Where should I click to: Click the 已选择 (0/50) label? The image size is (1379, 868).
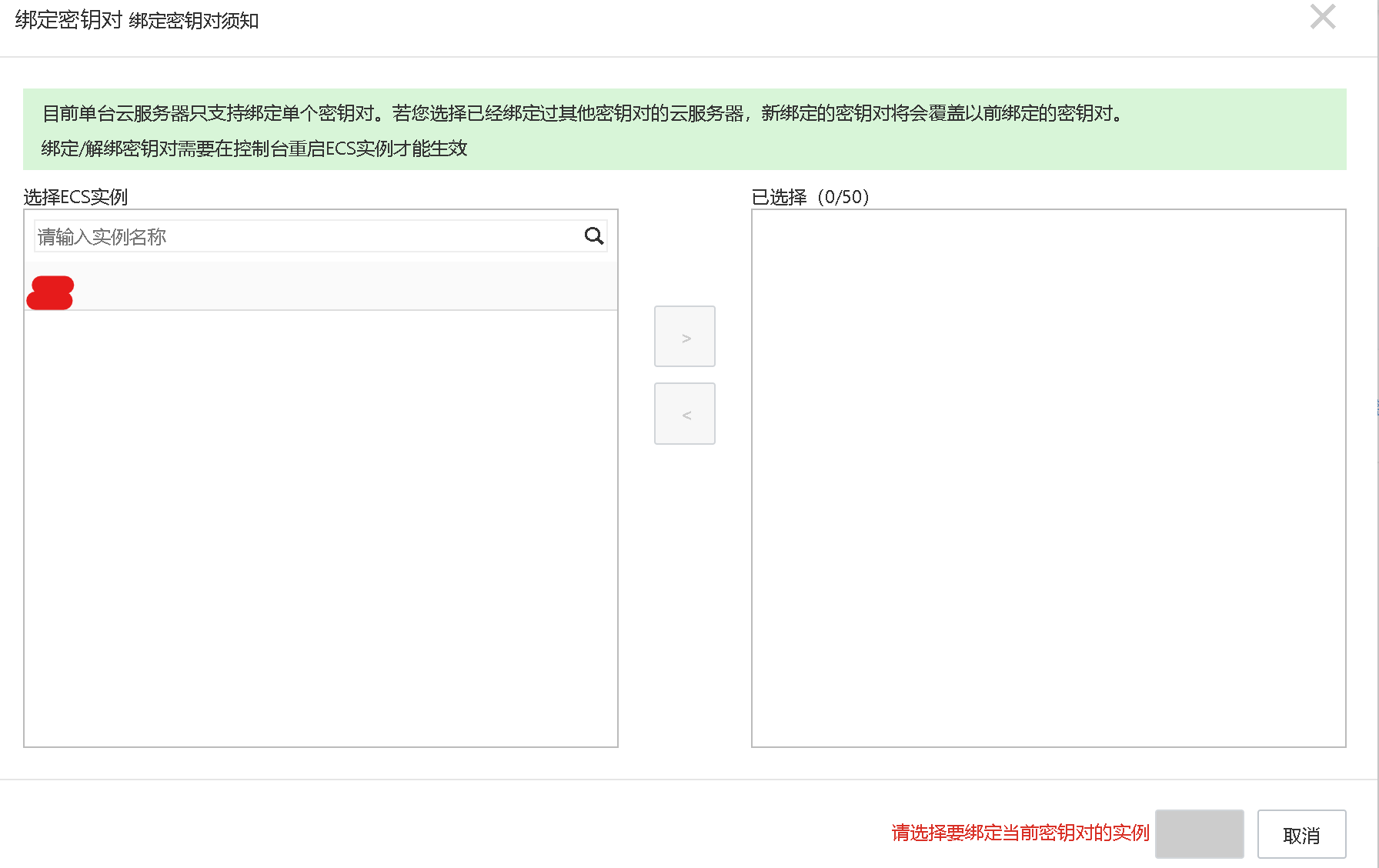pyautogui.click(x=810, y=197)
